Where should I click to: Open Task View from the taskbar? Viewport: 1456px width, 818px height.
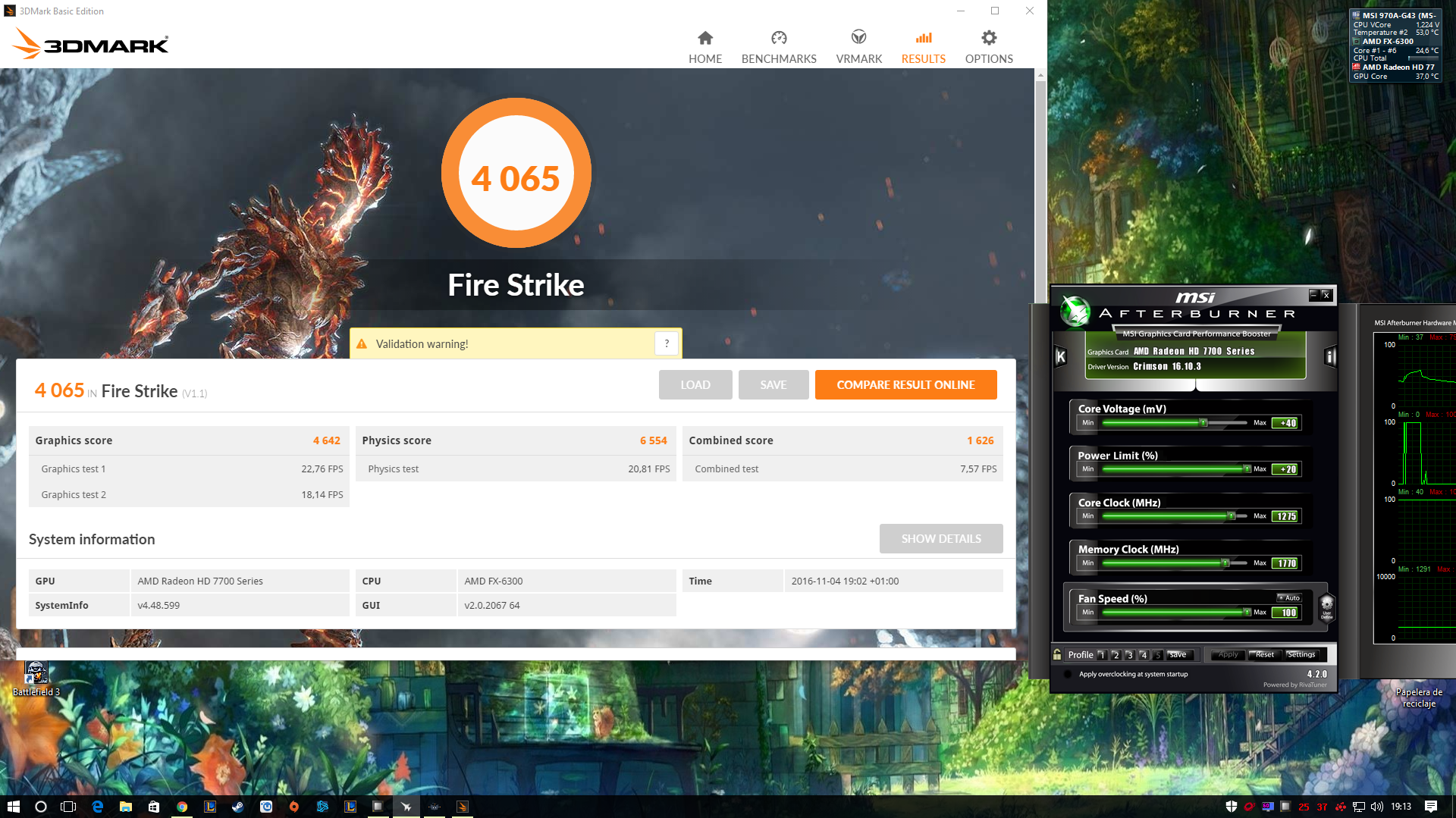(68, 807)
